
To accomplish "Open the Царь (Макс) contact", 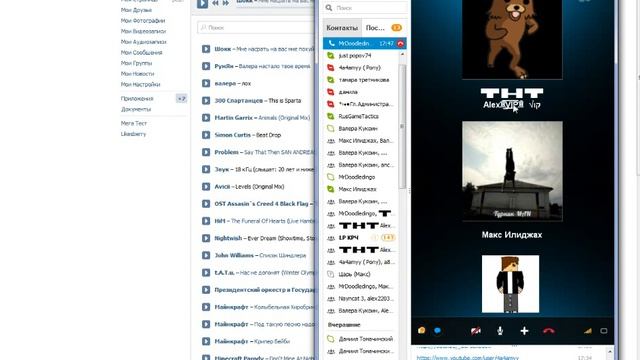I will [354, 274].
